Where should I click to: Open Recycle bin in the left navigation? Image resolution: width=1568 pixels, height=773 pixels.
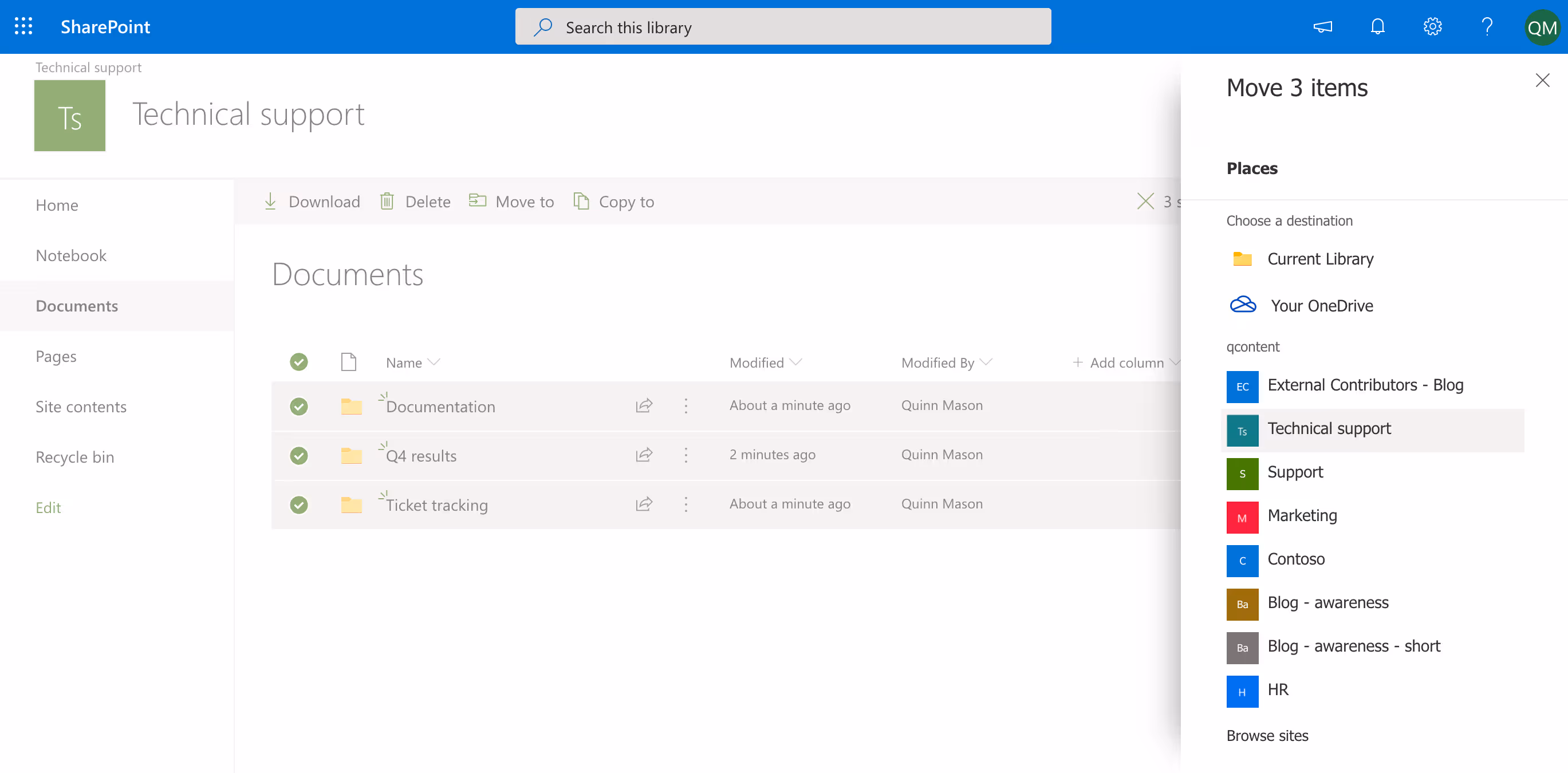75,457
